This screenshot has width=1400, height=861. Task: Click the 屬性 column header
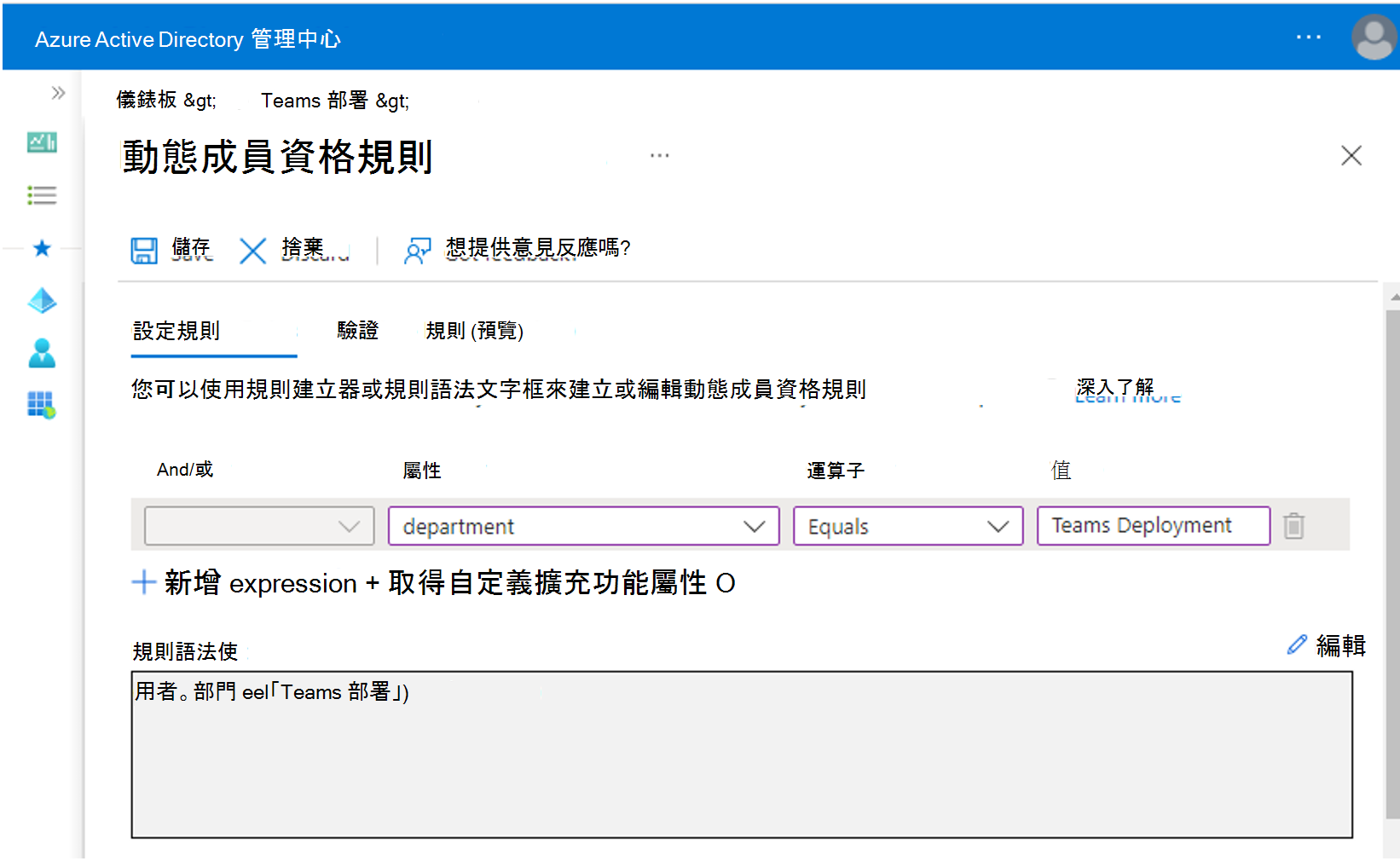point(421,471)
